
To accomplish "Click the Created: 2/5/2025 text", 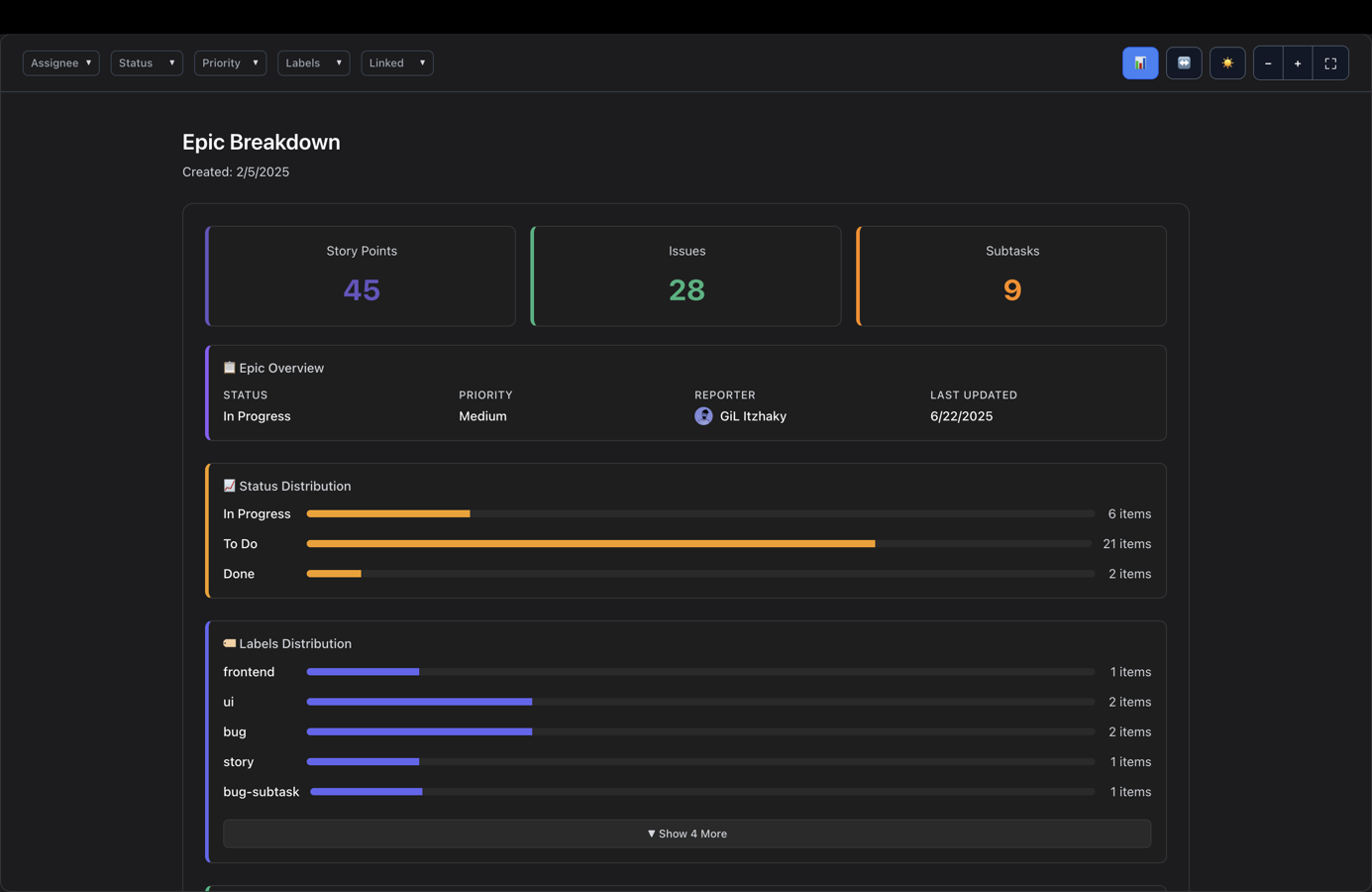I will (236, 171).
